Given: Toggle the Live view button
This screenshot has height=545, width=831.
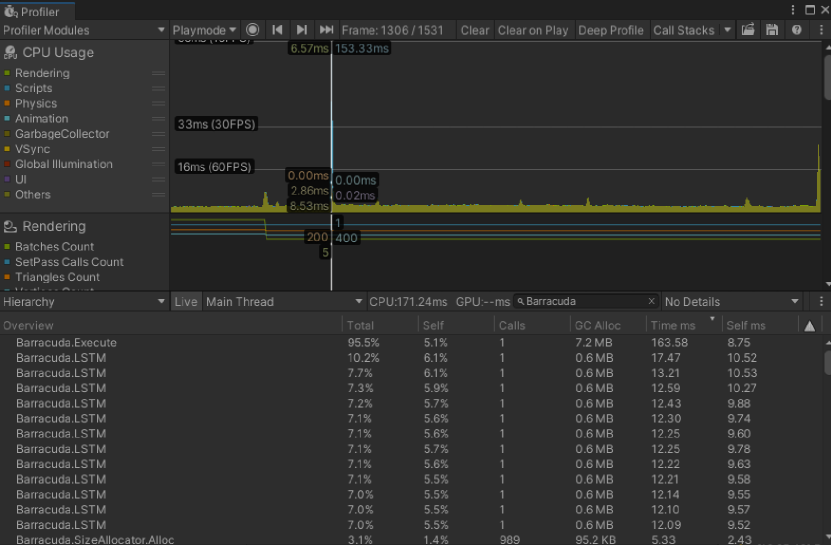Looking at the screenshot, I should tap(186, 301).
